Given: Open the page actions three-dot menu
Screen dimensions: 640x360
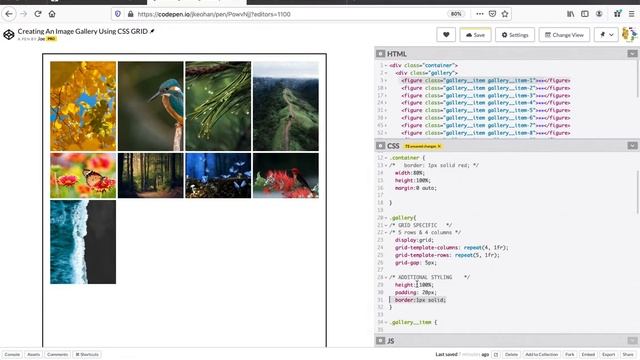Looking at the screenshot, I should tap(480, 14).
